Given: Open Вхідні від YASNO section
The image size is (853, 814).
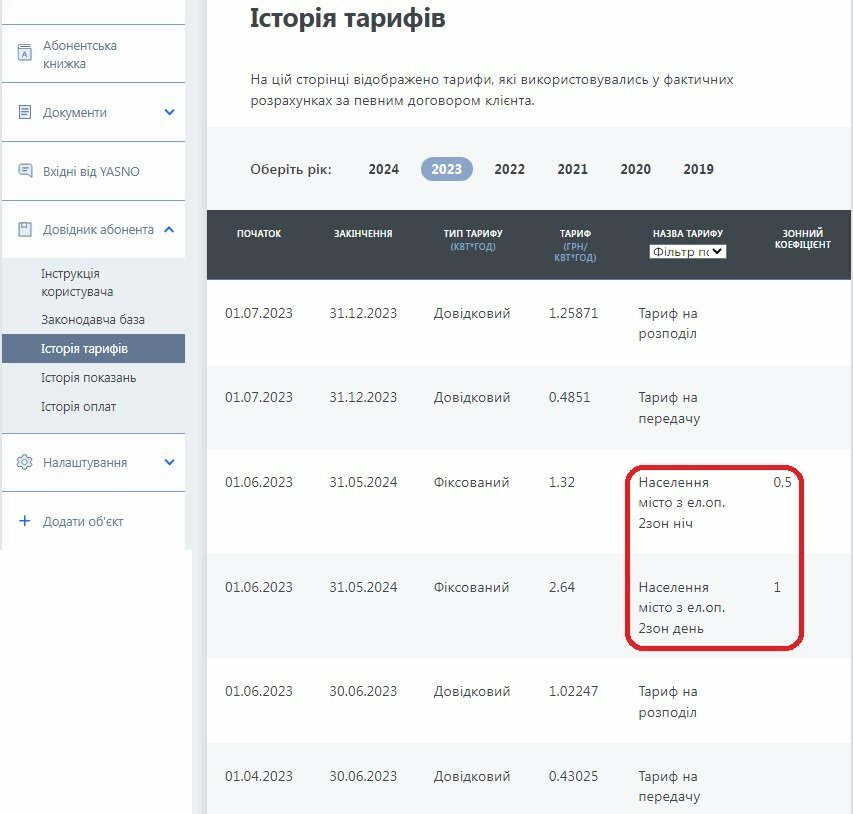Looking at the screenshot, I should pos(91,171).
